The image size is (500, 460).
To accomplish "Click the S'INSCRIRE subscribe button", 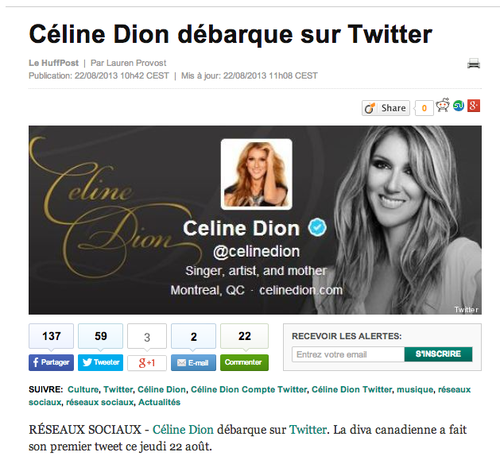I will pyautogui.click(x=438, y=354).
